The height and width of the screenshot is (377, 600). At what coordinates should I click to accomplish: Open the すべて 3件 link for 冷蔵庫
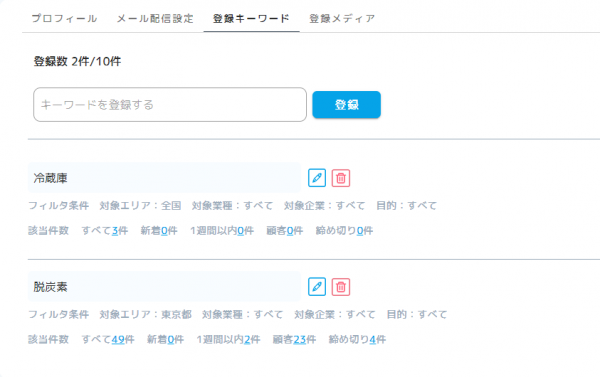pyautogui.click(x=115, y=231)
